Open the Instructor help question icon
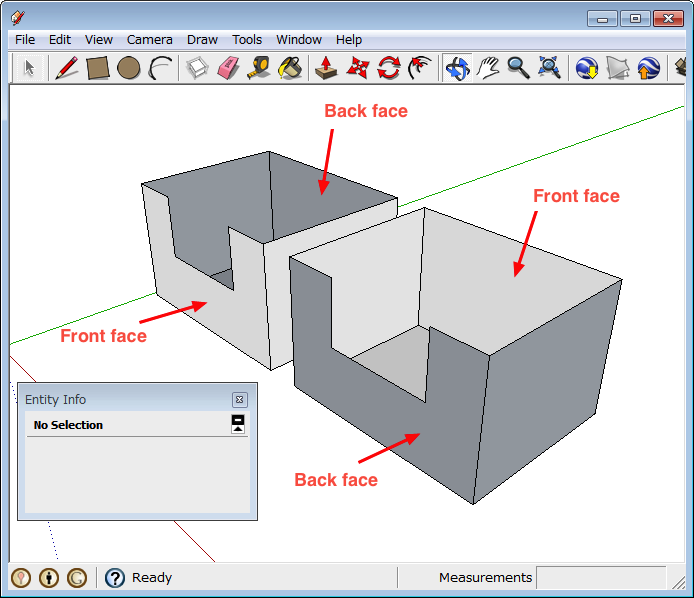The height and width of the screenshot is (598, 694). [115, 578]
